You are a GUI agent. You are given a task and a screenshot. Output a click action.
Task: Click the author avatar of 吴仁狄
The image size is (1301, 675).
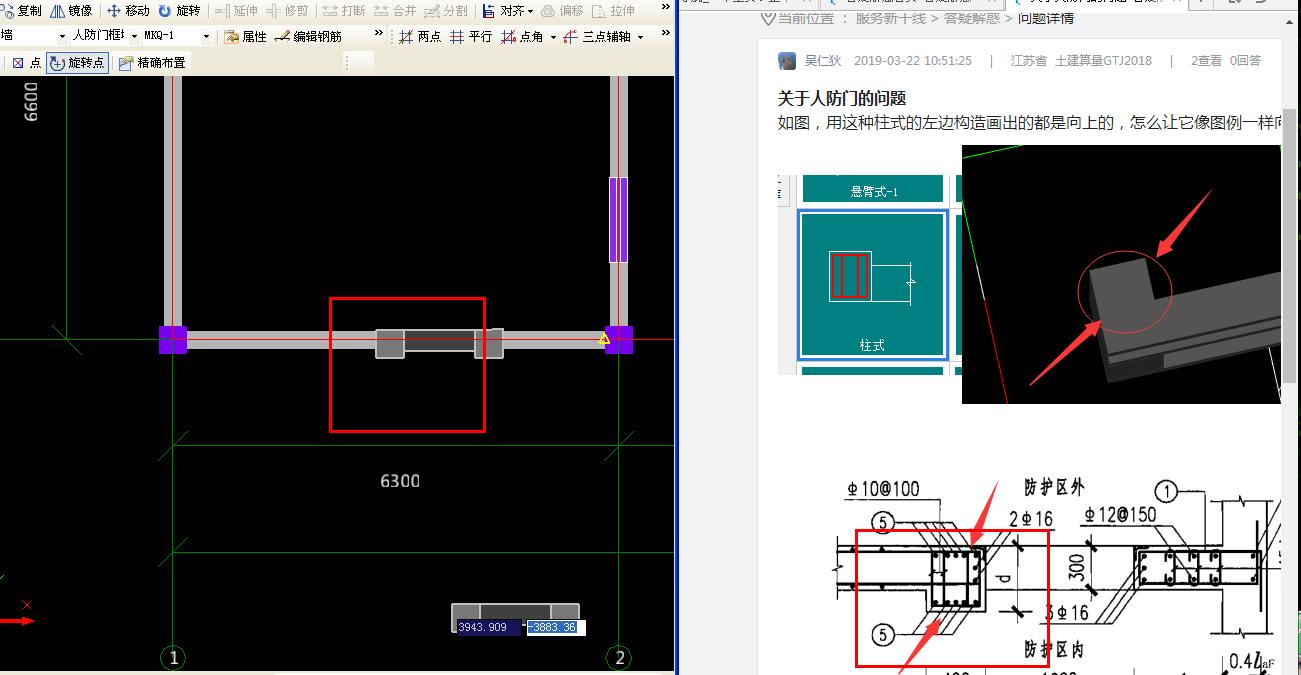(x=787, y=60)
